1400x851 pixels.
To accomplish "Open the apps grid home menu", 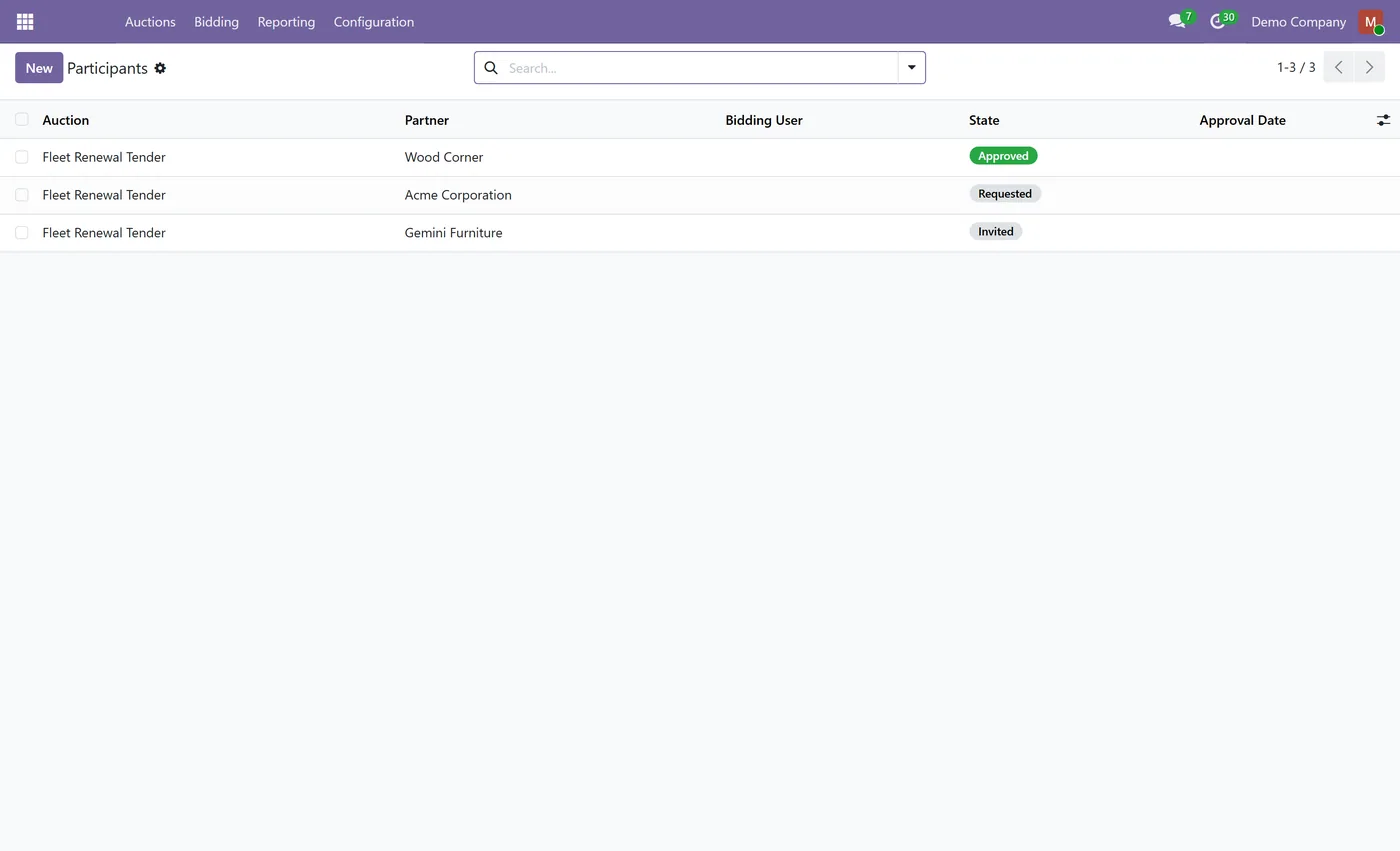I will pyautogui.click(x=25, y=21).
